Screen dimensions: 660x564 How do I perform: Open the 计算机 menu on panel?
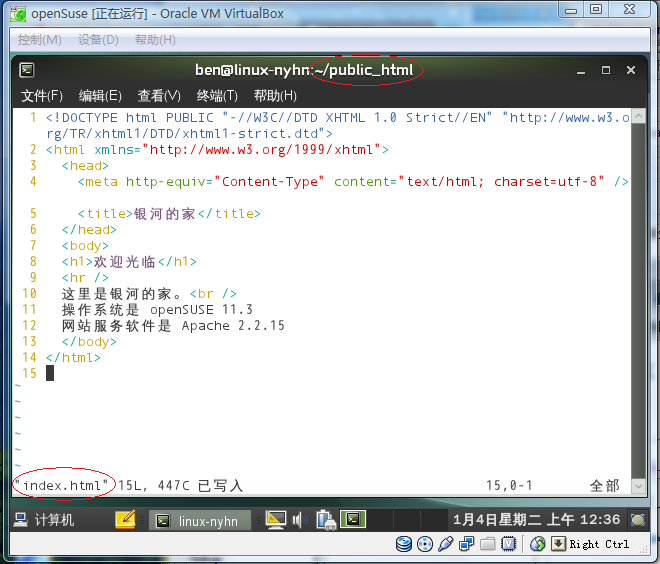coord(44,520)
